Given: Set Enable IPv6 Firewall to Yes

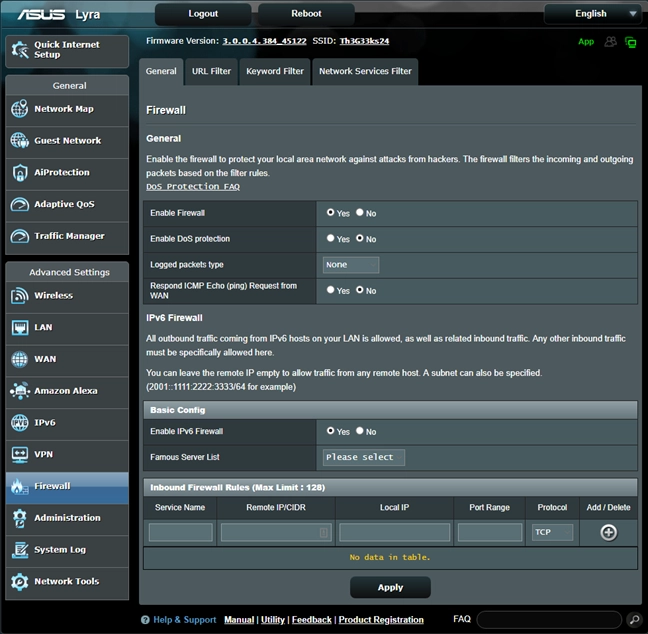Looking at the screenshot, I should (x=330, y=431).
